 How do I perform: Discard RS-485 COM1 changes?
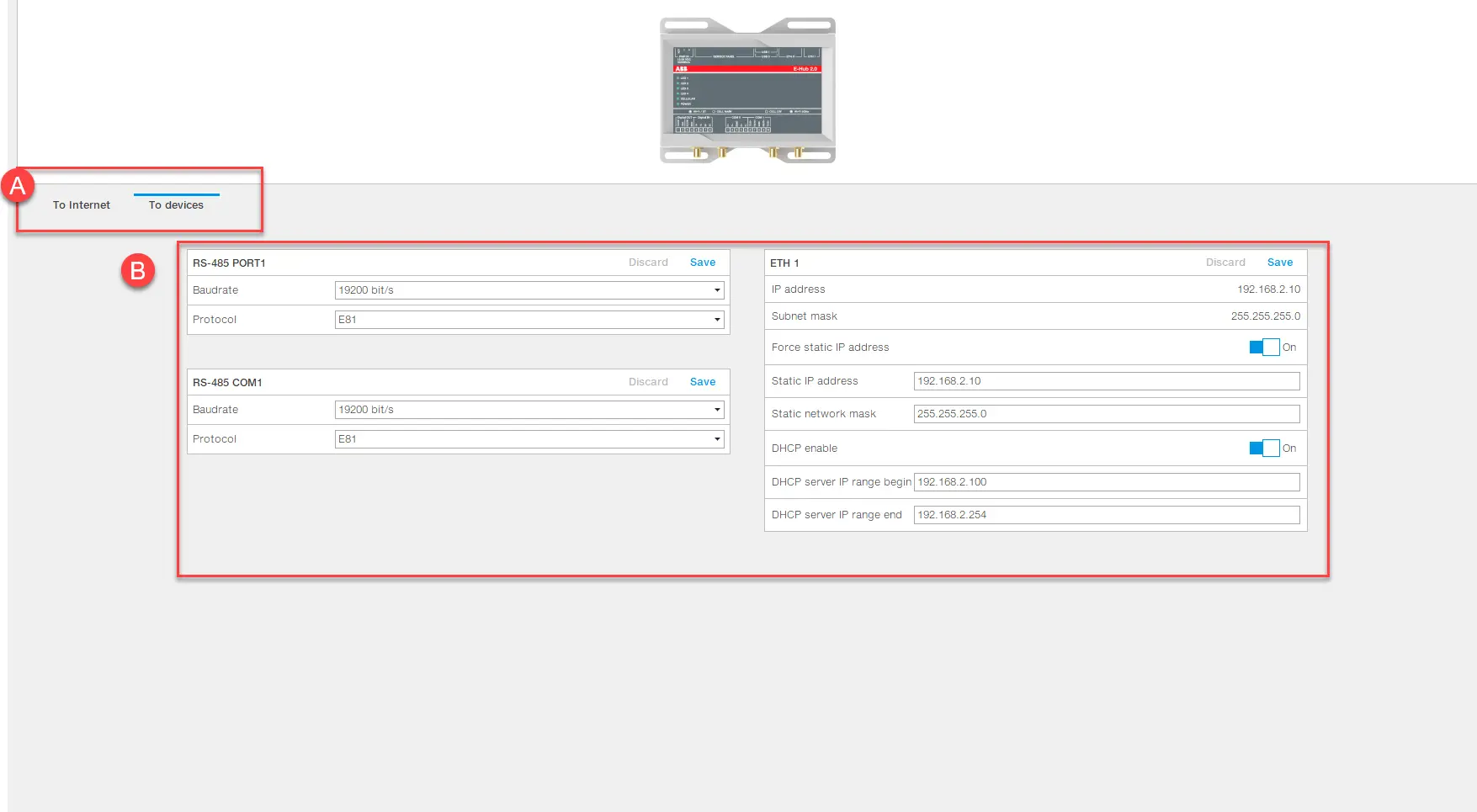(648, 382)
